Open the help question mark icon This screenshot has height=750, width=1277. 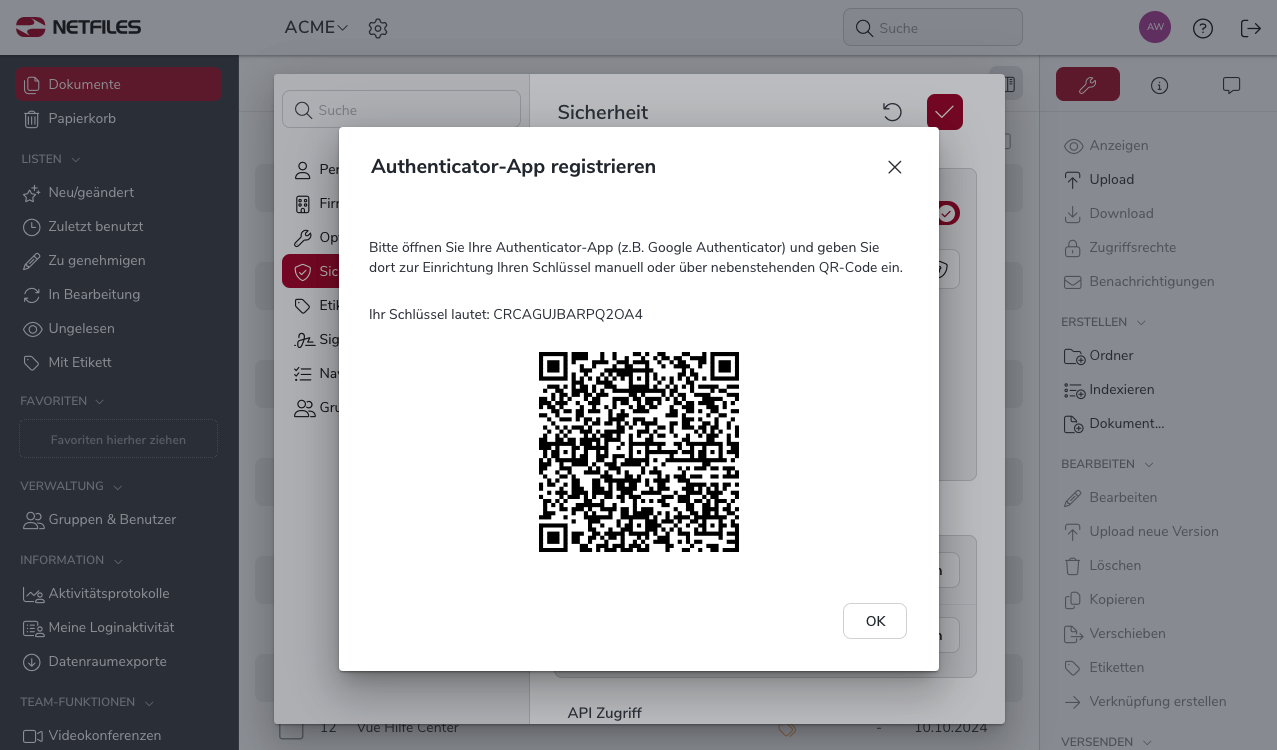[x=1202, y=28]
